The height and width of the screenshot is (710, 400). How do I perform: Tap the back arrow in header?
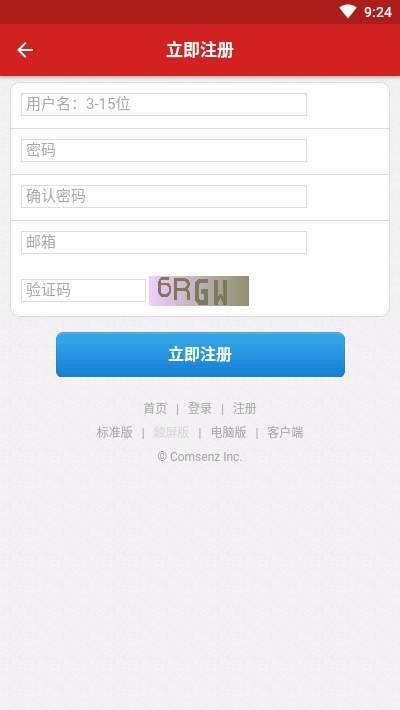pyautogui.click(x=25, y=50)
